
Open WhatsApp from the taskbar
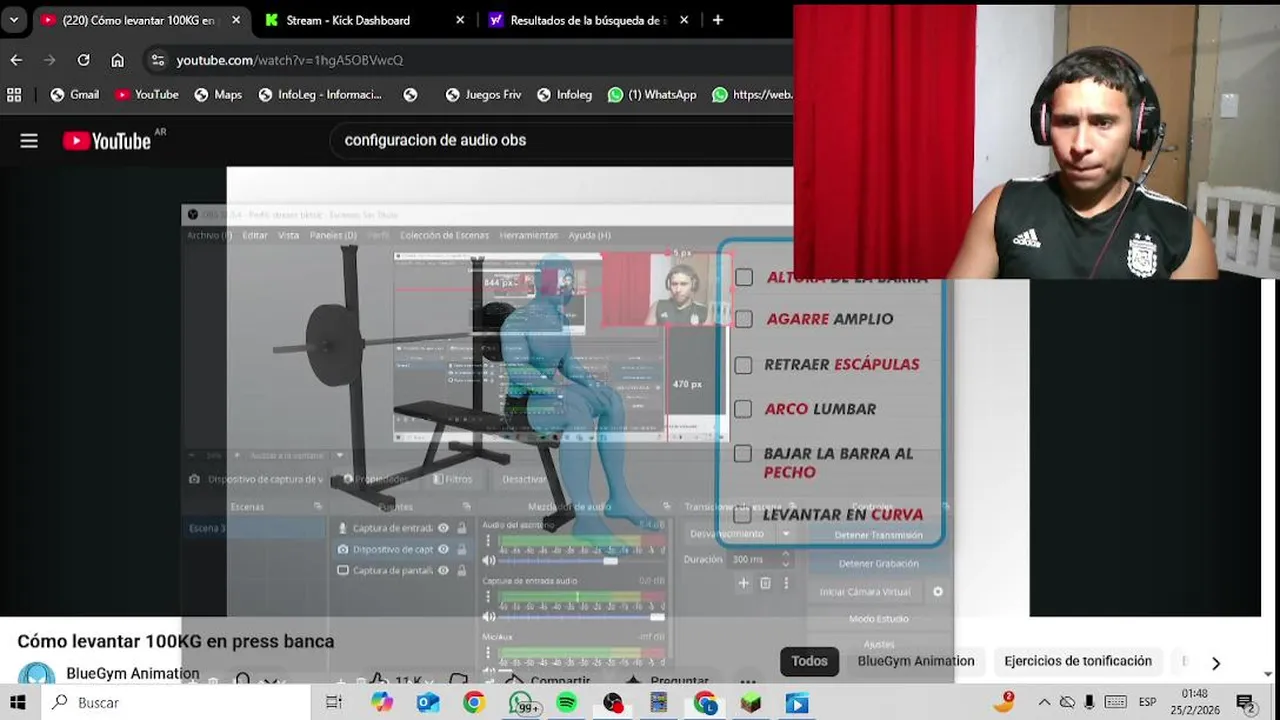521,703
